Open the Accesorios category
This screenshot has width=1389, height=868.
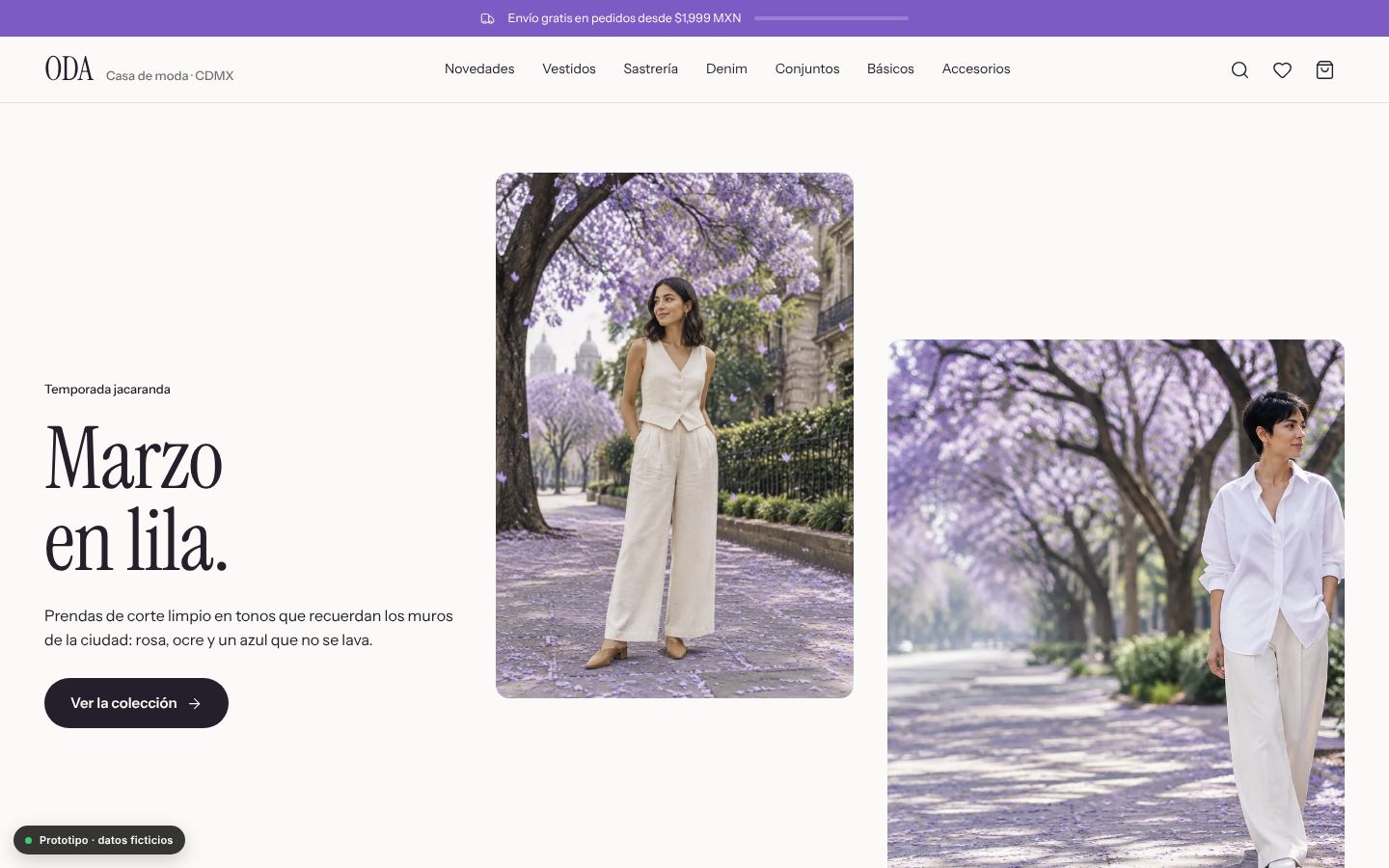[x=976, y=69]
